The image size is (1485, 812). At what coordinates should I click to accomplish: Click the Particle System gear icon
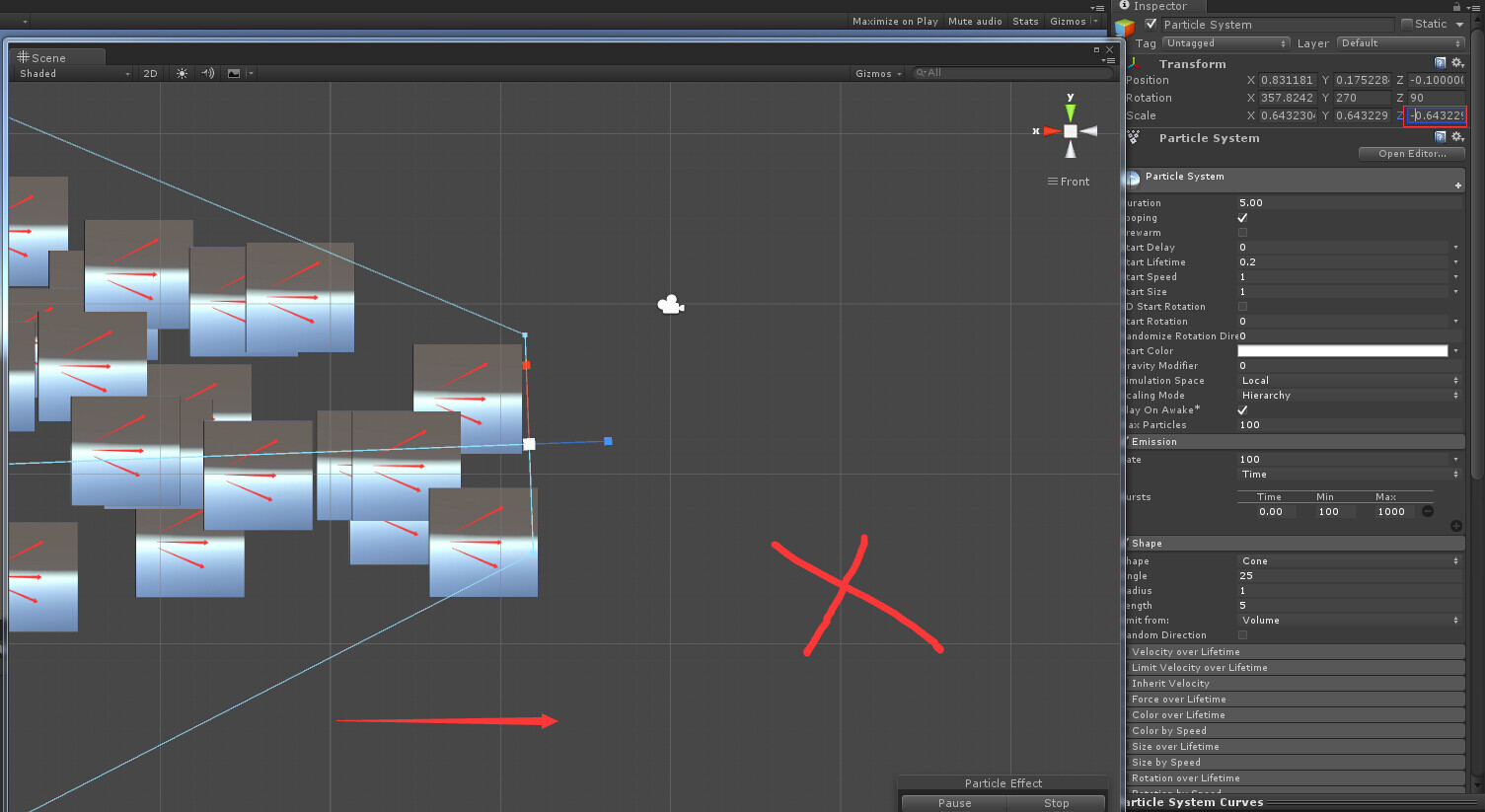[1457, 137]
